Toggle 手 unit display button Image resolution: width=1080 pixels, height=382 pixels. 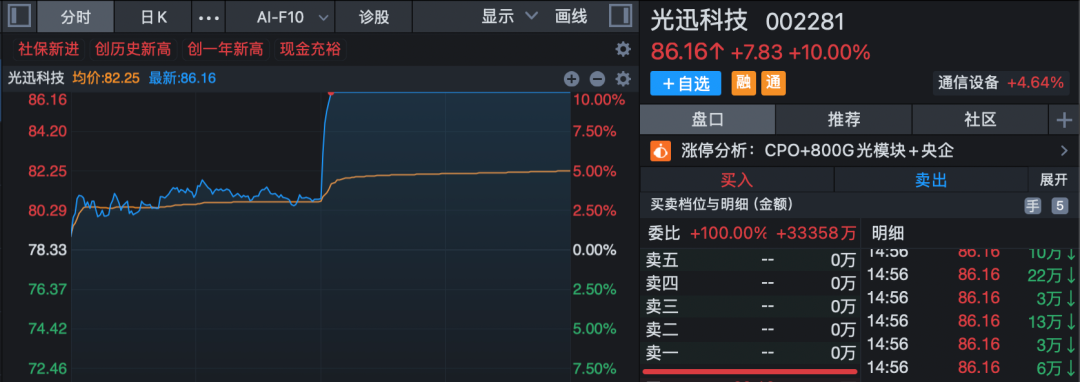pyautogui.click(x=1032, y=205)
